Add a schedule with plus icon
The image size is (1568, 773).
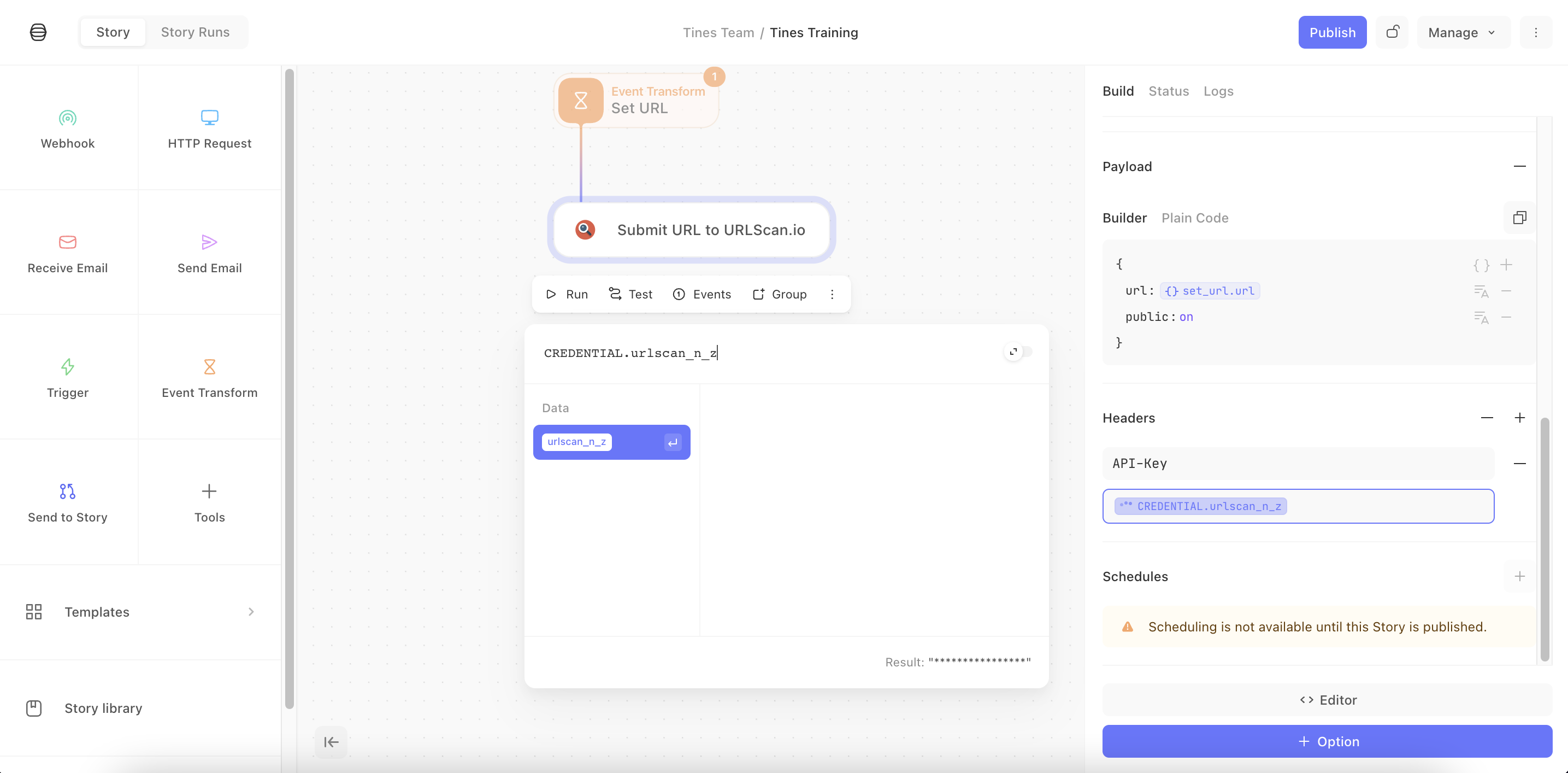[x=1519, y=576]
